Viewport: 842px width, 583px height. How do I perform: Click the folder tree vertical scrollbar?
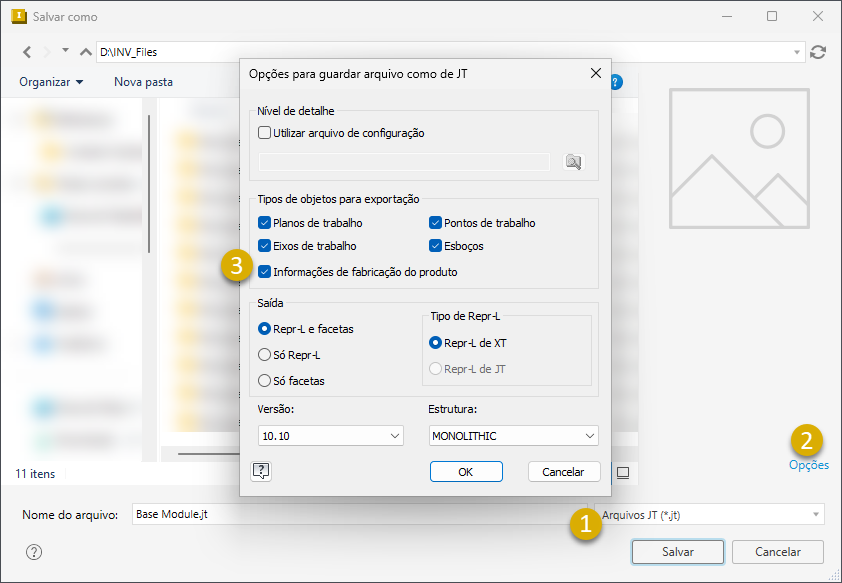point(149,184)
